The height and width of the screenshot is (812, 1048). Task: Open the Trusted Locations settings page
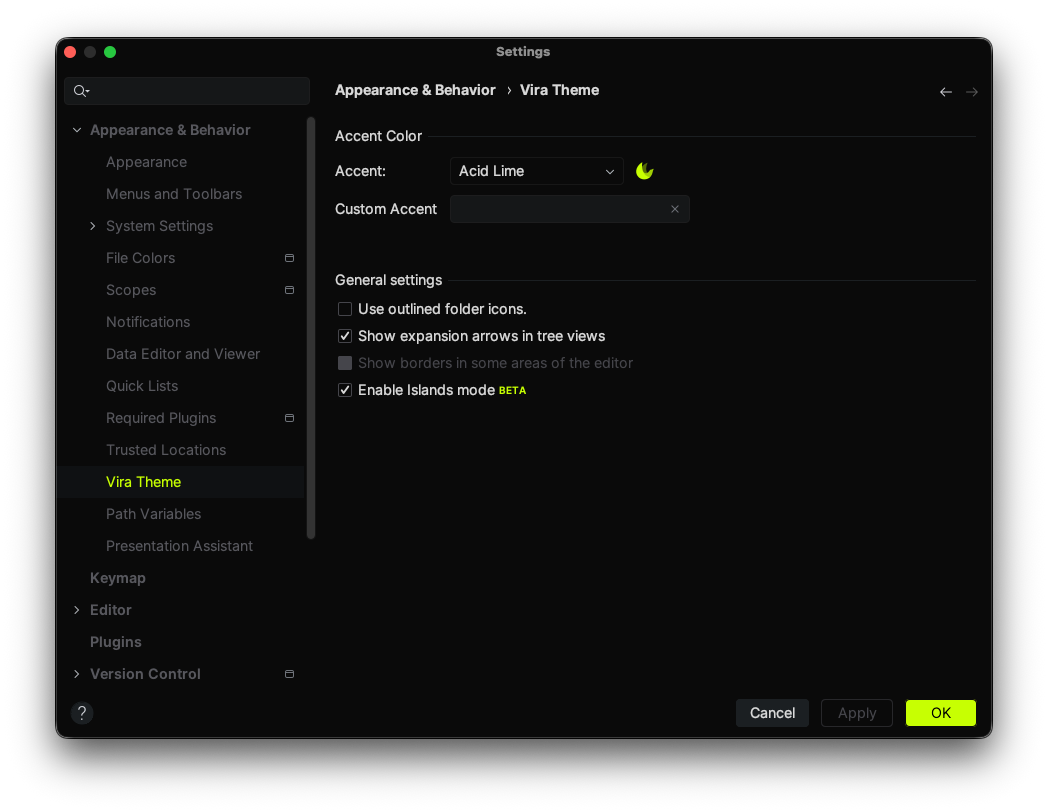click(166, 450)
